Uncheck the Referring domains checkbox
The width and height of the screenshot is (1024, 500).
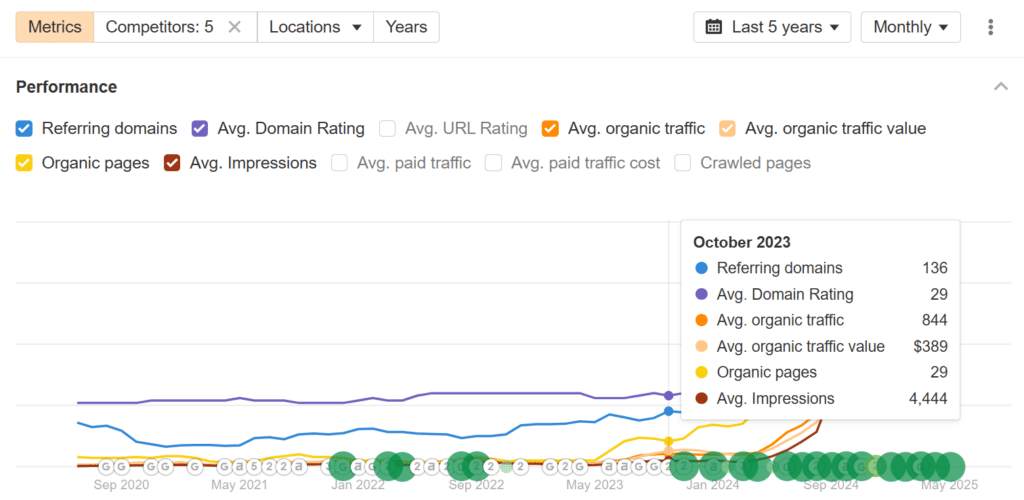(x=24, y=129)
